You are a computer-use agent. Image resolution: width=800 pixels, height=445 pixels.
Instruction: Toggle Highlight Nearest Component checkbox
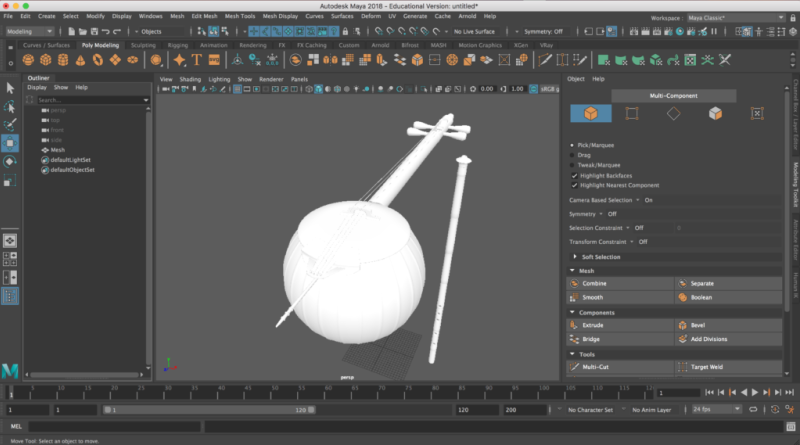pos(573,185)
